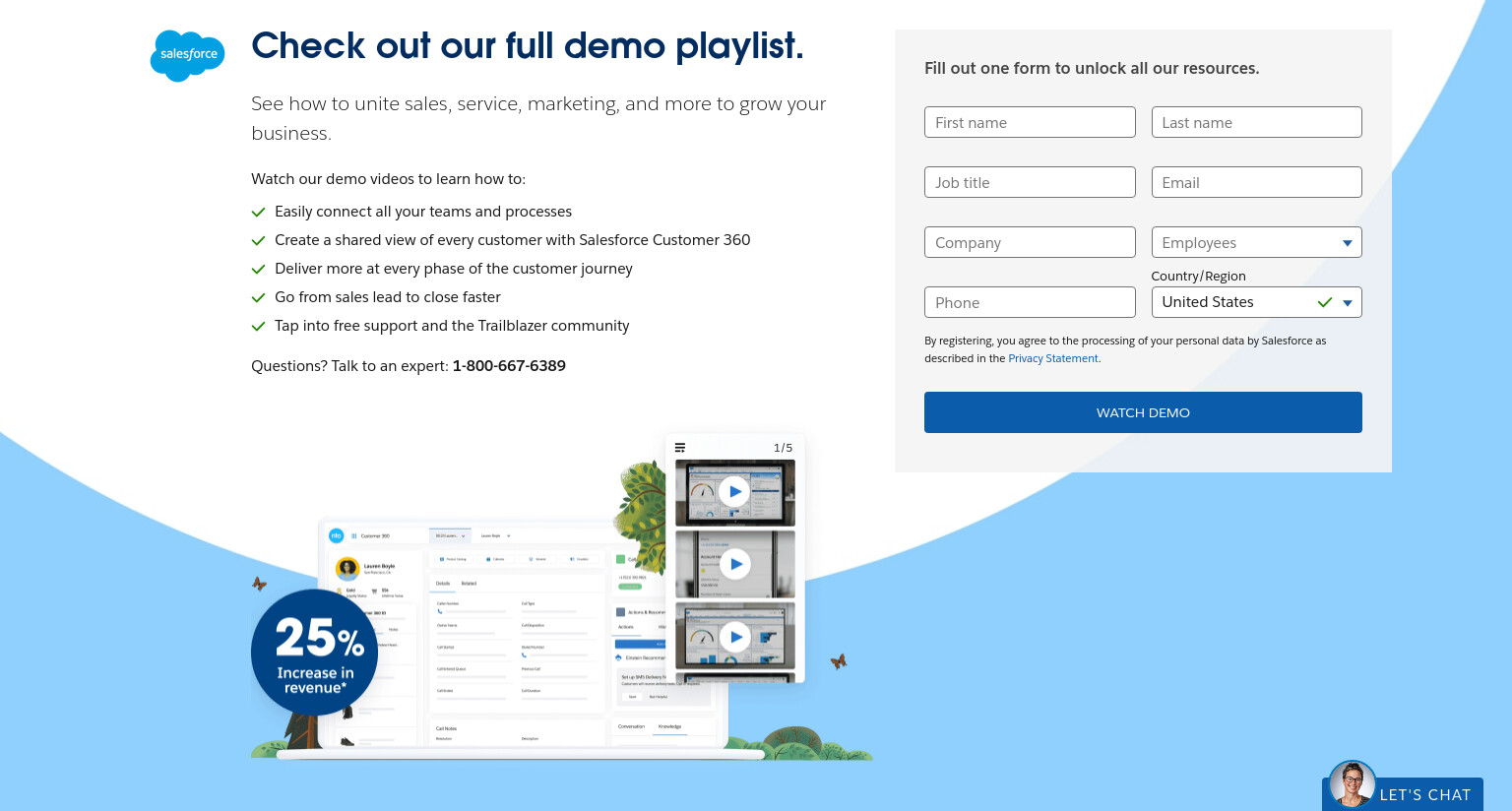The width and height of the screenshot is (1512, 811).
Task: Select the Company input field
Action: point(1030,242)
